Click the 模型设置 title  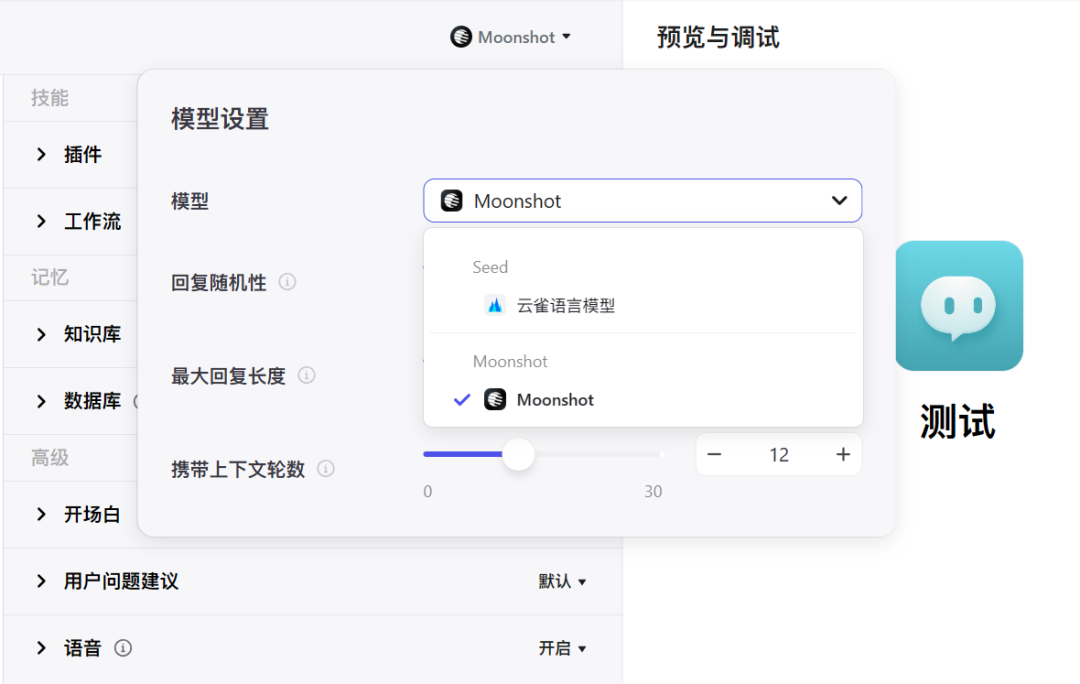(220, 118)
